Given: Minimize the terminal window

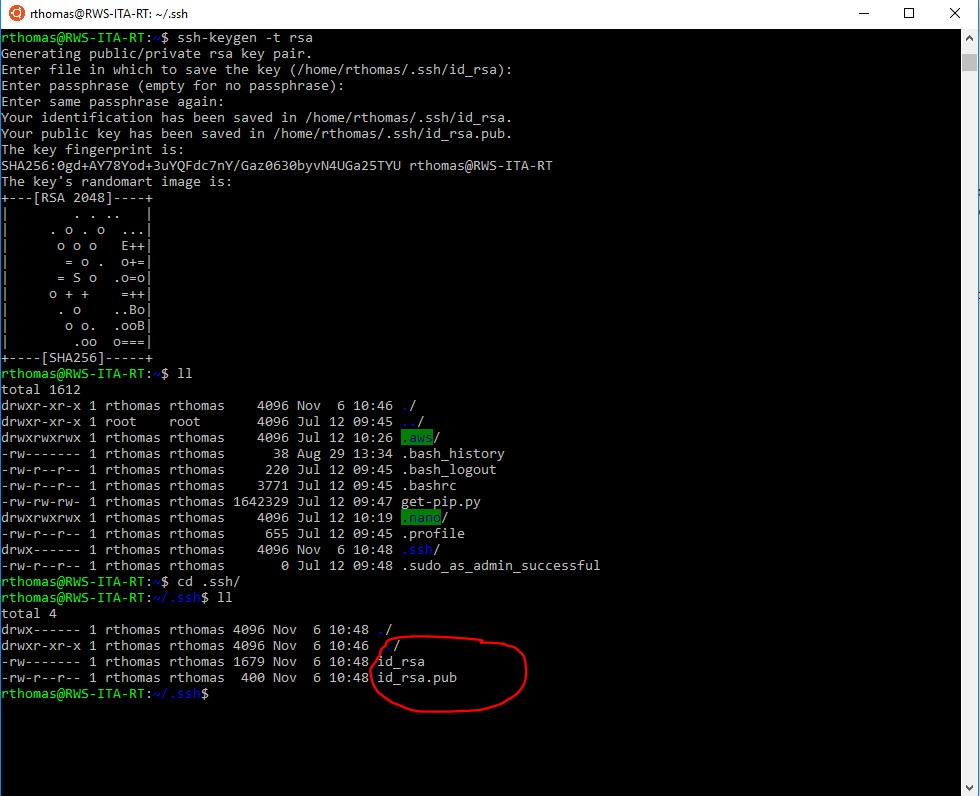Looking at the screenshot, I should pyautogui.click(x=861, y=14).
